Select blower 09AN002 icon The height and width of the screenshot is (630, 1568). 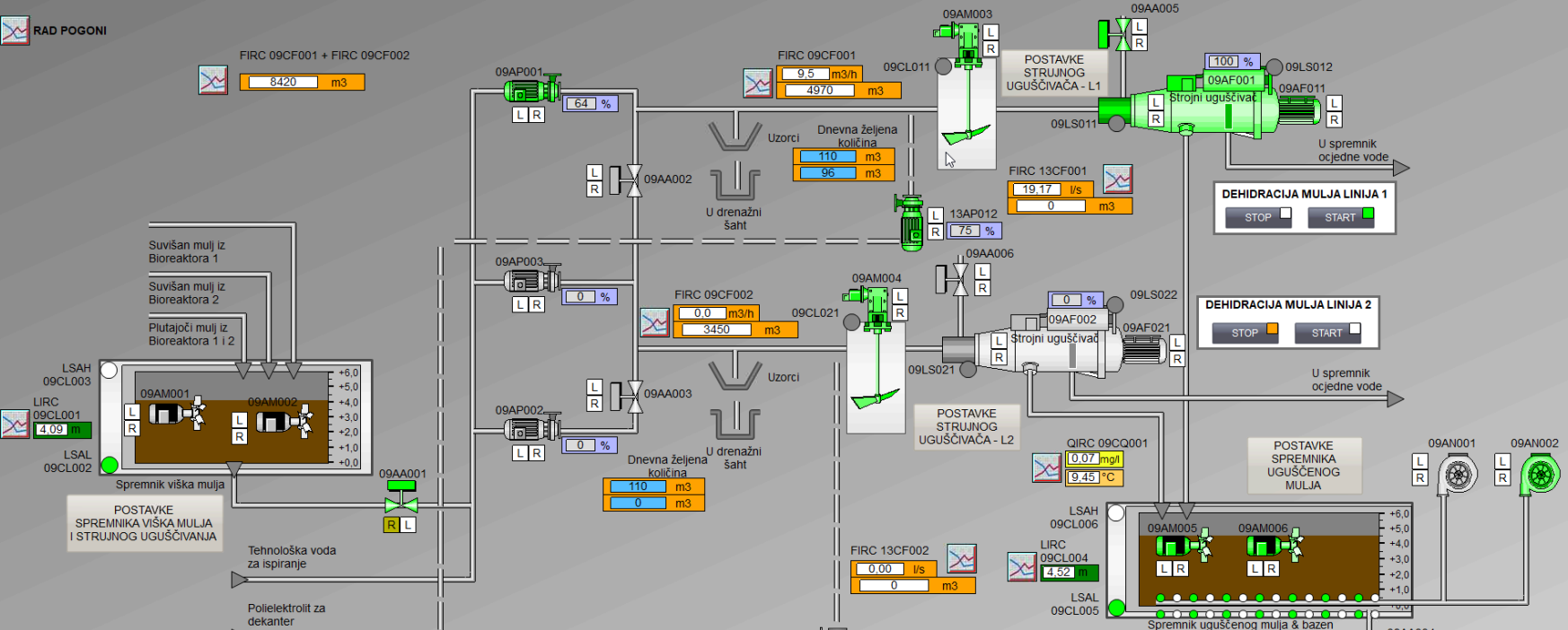[1539, 474]
